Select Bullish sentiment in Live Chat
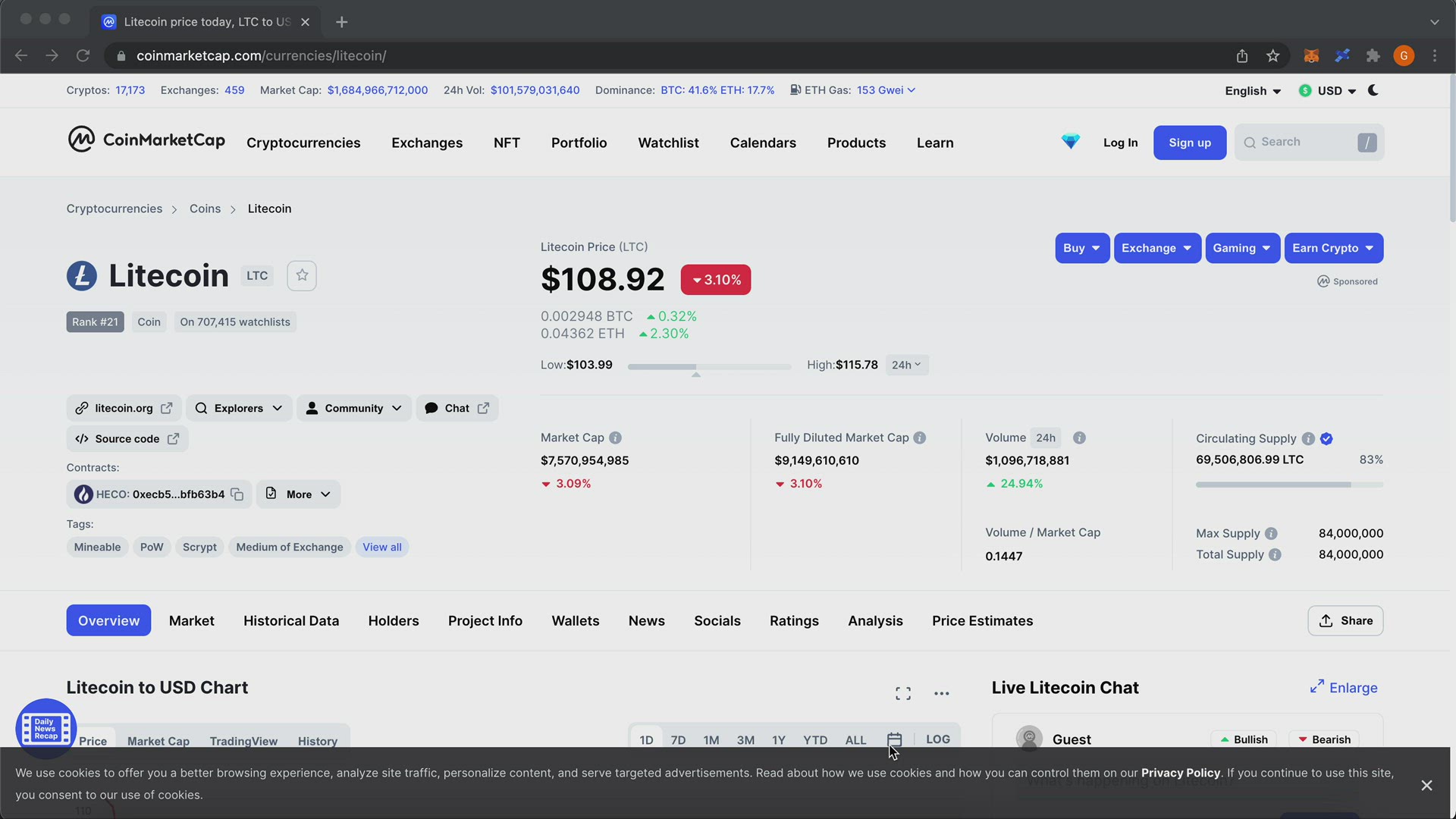Image resolution: width=1456 pixels, height=819 pixels. point(1243,739)
